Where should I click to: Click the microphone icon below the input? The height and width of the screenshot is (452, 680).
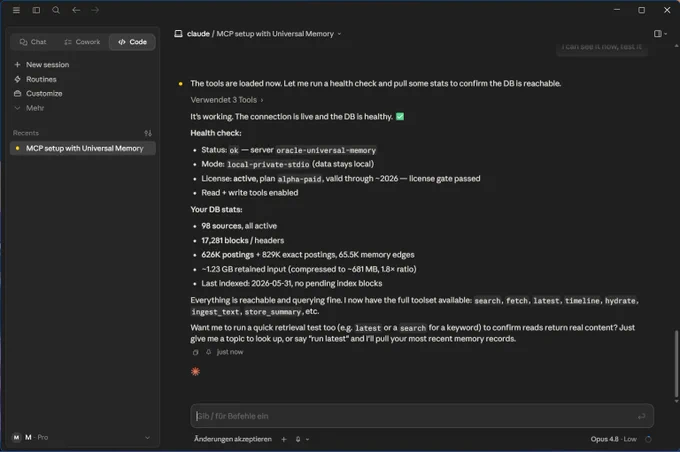click(x=298, y=439)
